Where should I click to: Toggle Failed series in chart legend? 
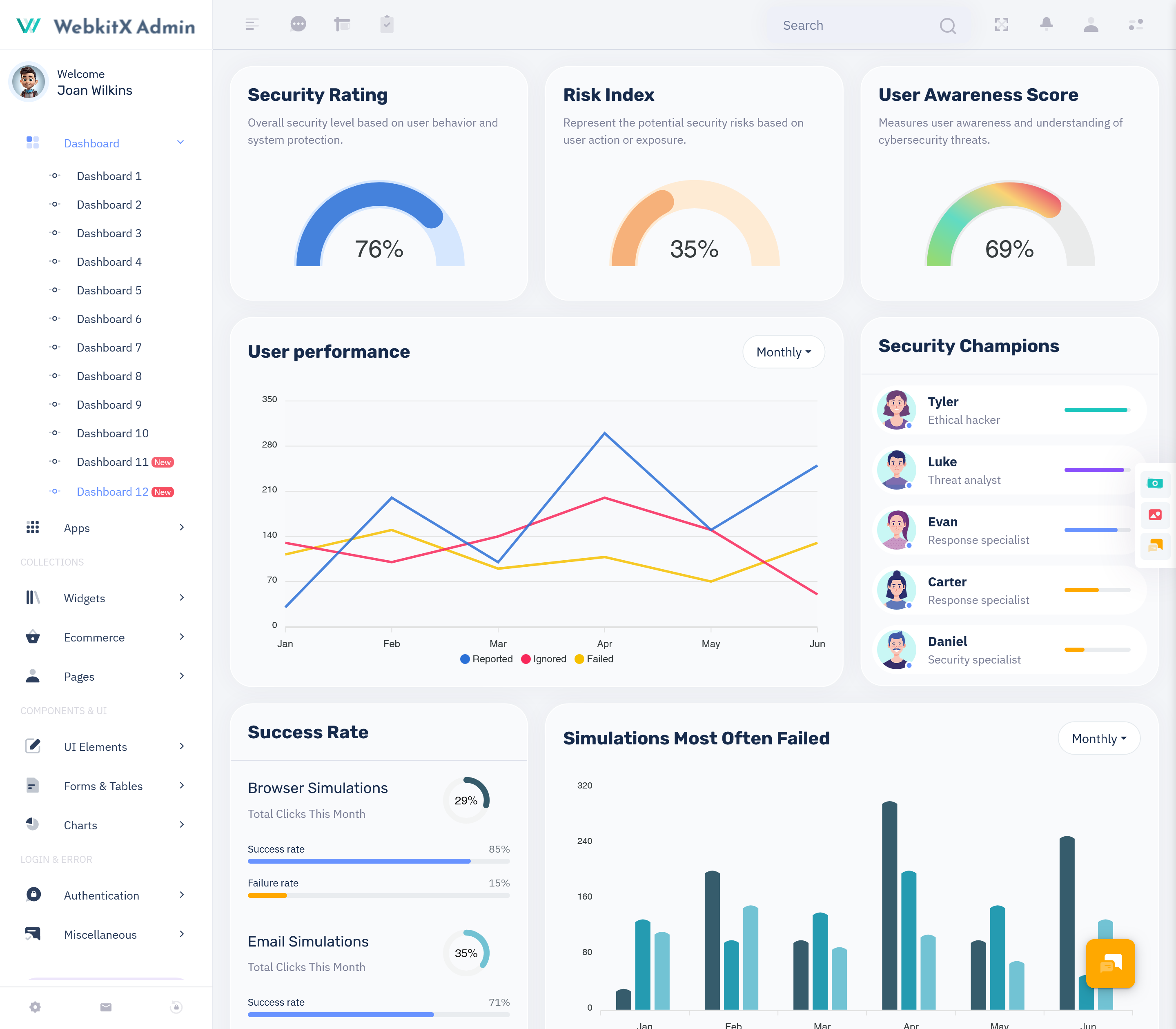click(x=594, y=659)
